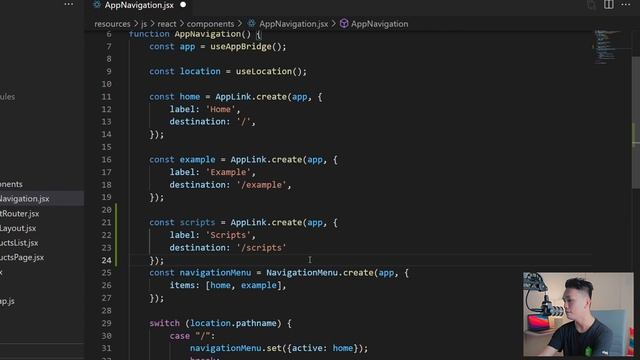Click the 'items' property on line 26
This screenshot has width=640, height=360.
pyautogui.click(x=182, y=285)
